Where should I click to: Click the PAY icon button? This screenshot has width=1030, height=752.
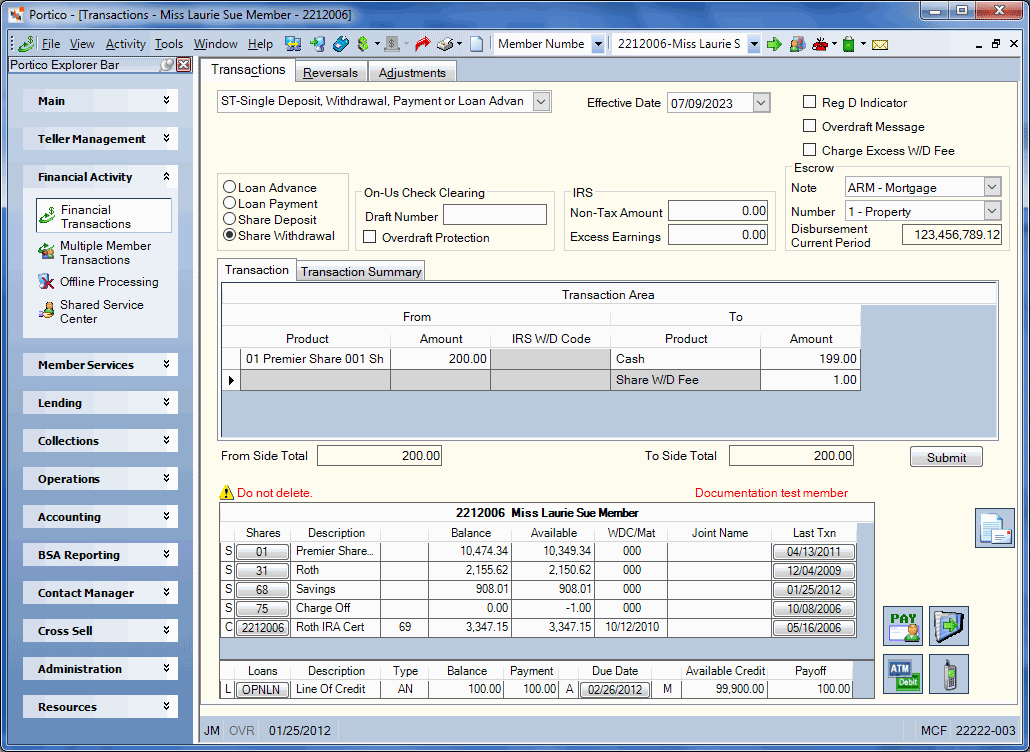[903, 625]
